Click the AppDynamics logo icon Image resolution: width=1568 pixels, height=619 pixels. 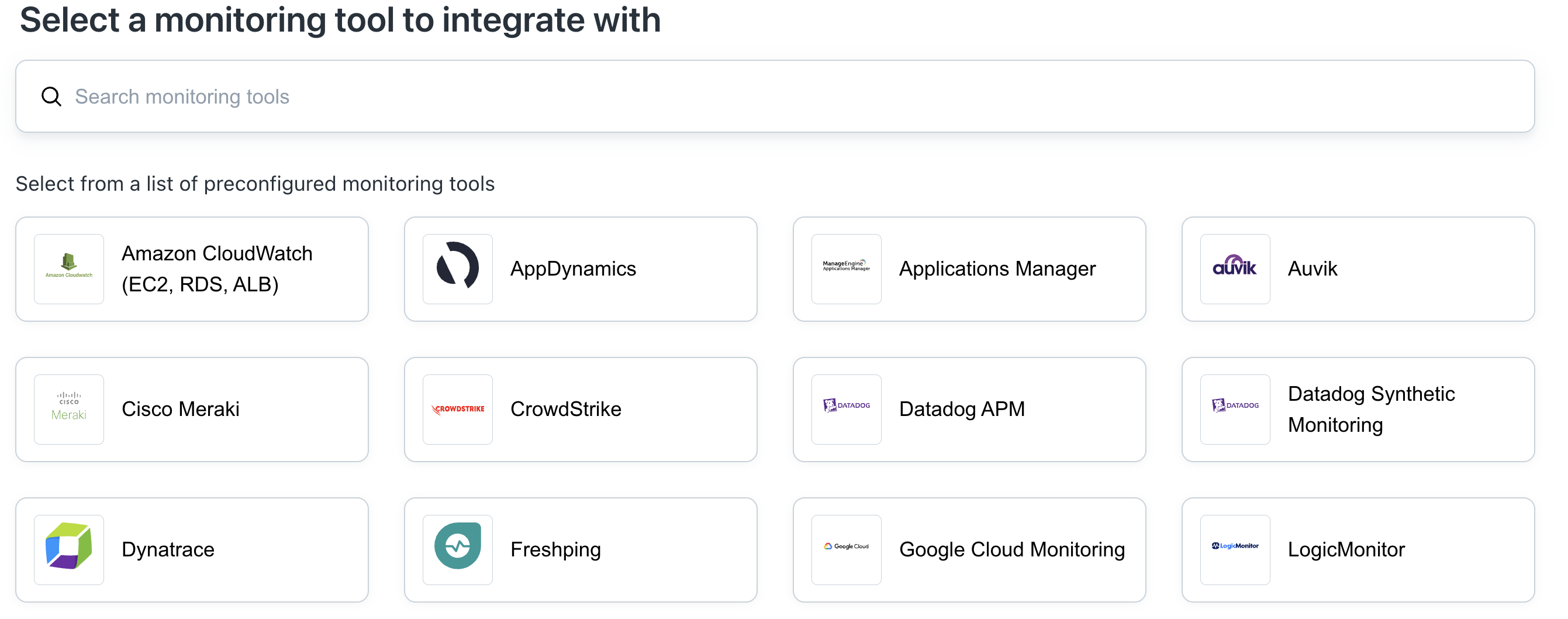458,269
